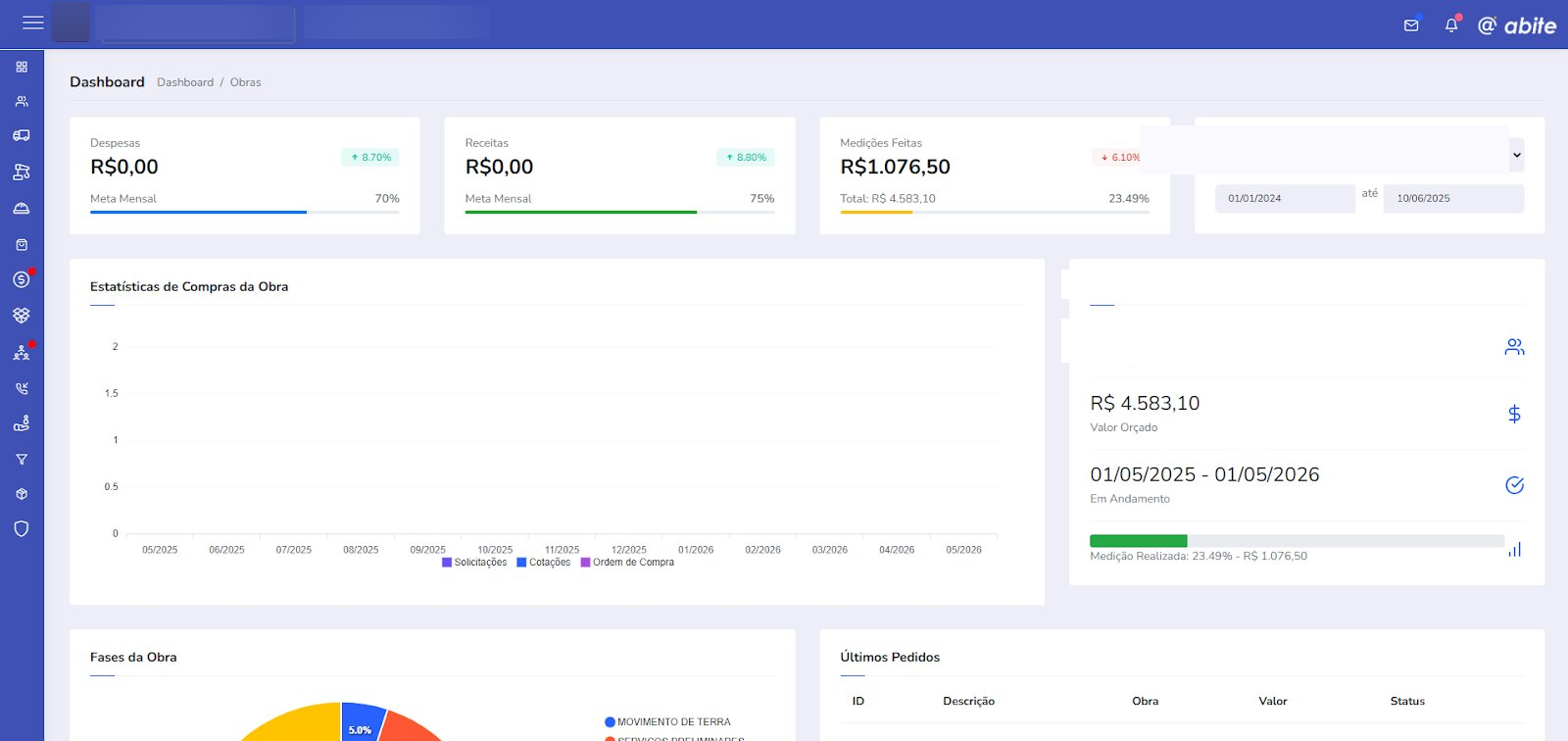Image resolution: width=1568 pixels, height=741 pixels.
Task: Open the dashboard grid icon in sidebar
Action: pyautogui.click(x=22, y=67)
